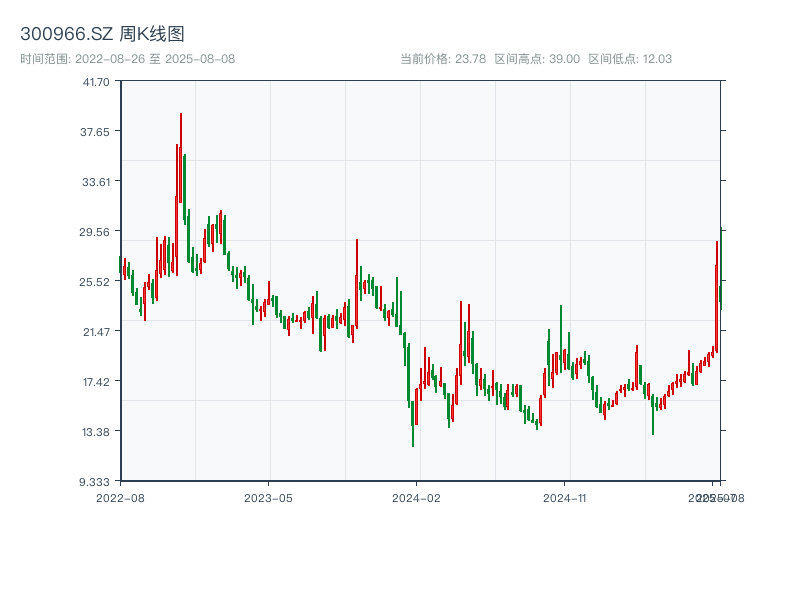Click the lowest green candle near 12.03
Image resolution: width=800 pixels, height=600 pixels.
pyautogui.click(x=413, y=420)
